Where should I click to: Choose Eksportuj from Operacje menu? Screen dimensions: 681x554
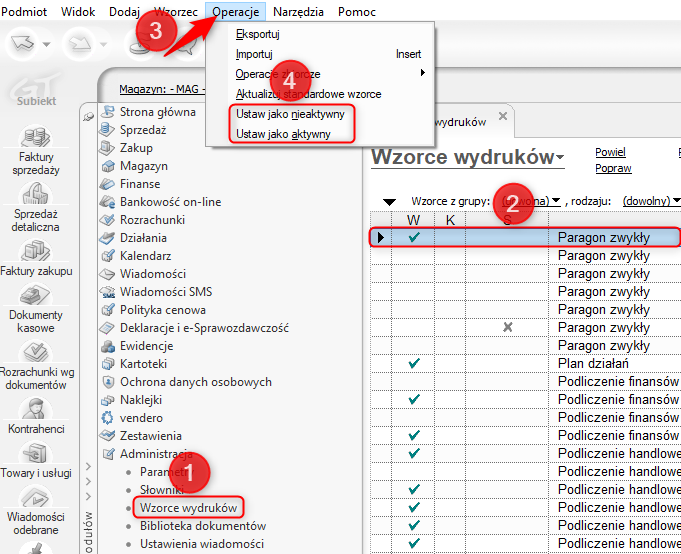click(258, 34)
